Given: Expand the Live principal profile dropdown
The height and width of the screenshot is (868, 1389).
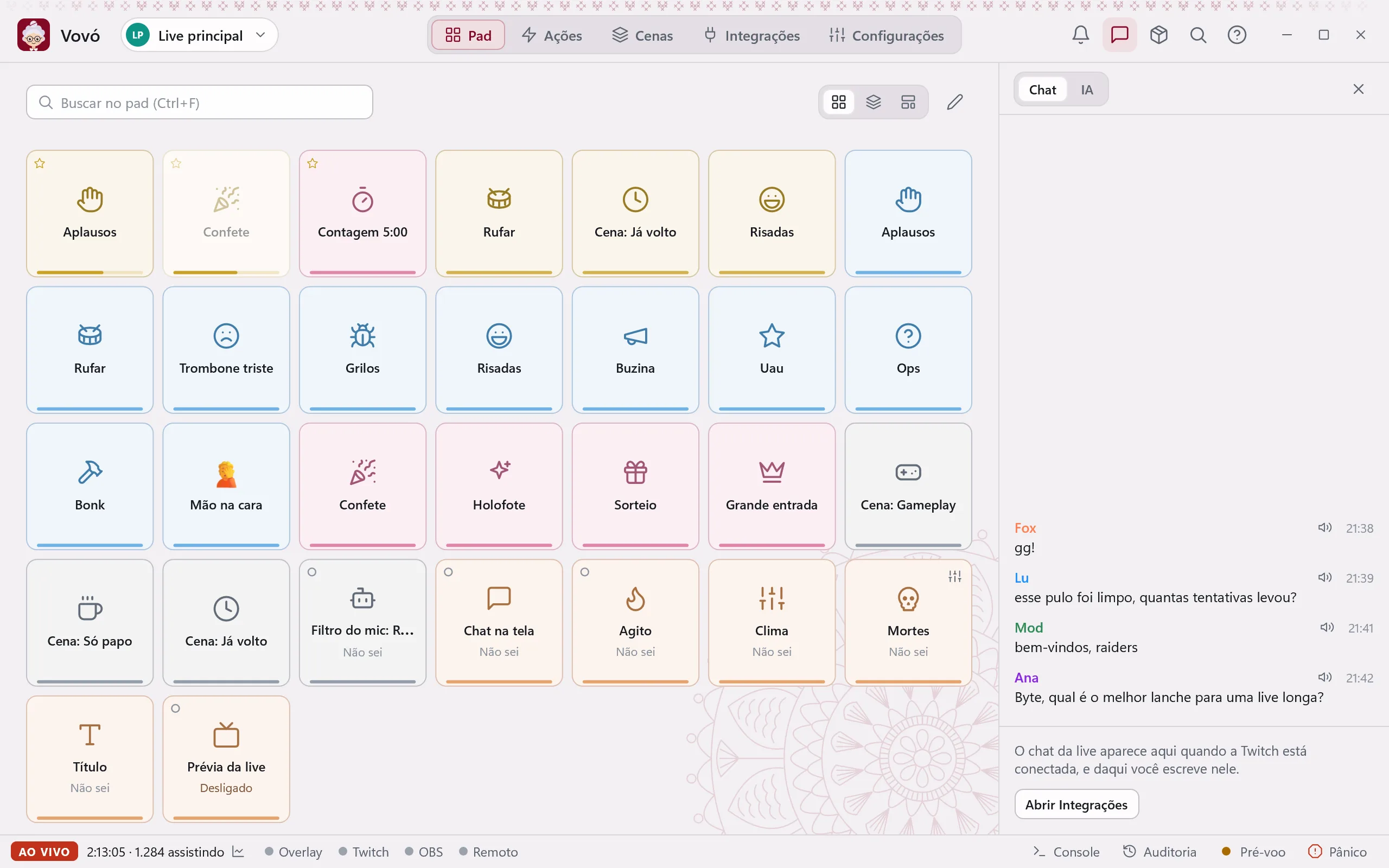Looking at the screenshot, I should (x=200, y=35).
